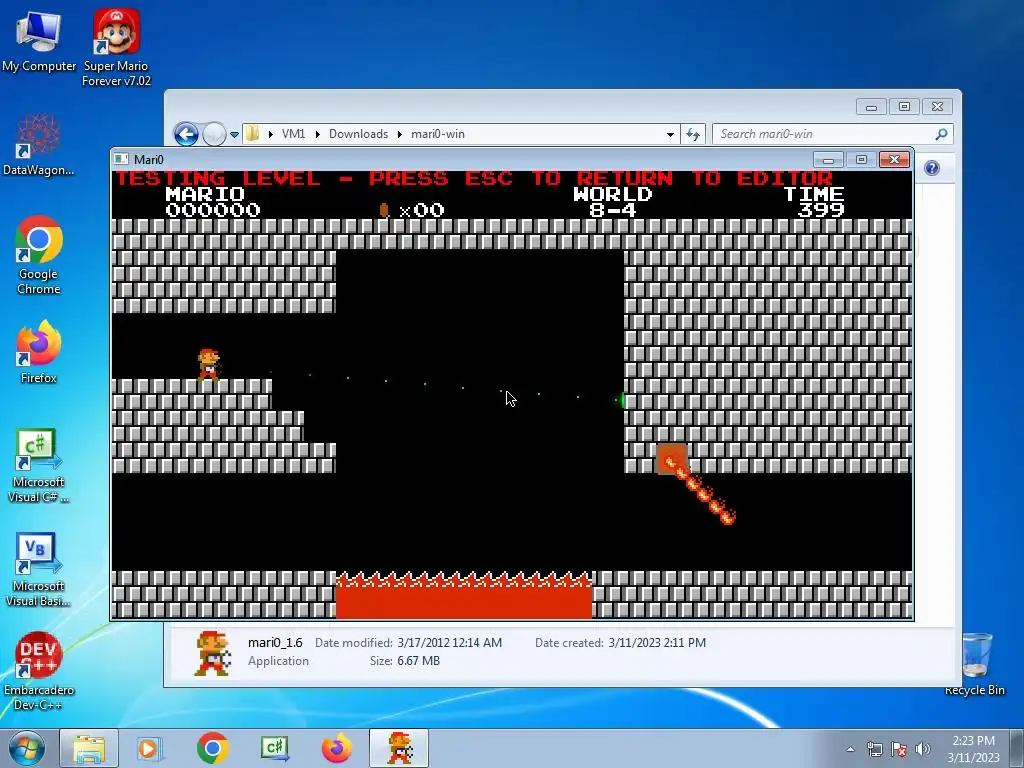Click Date created value 3/11/2023 2:11 PM
The width and height of the screenshot is (1024, 768).
pos(657,643)
